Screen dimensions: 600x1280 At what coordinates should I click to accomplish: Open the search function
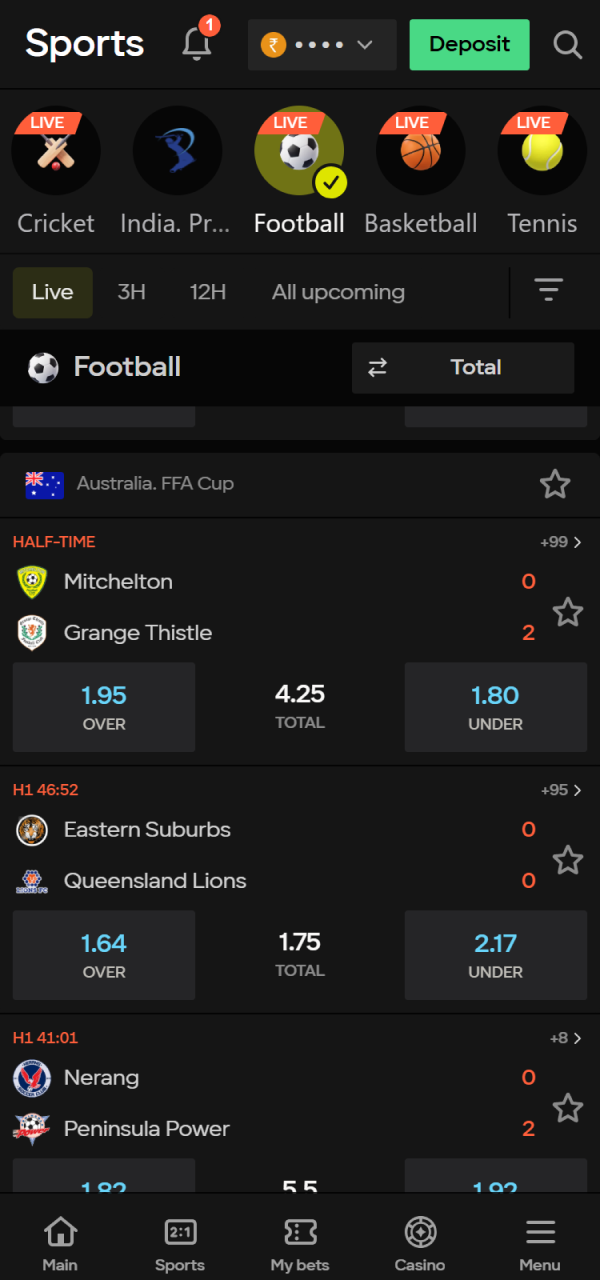(x=567, y=45)
